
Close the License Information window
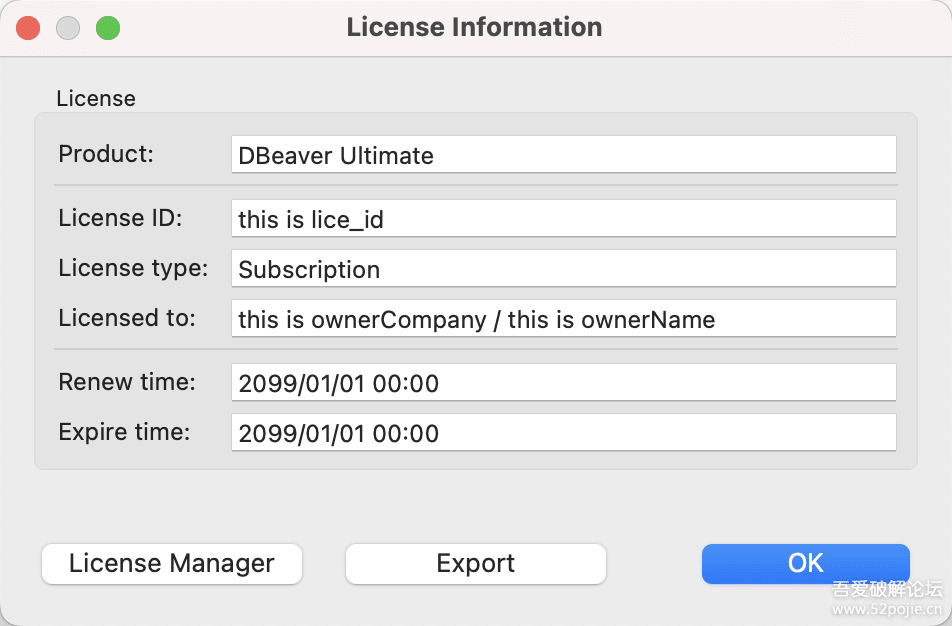pyautogui.click(x=28, y=28)
